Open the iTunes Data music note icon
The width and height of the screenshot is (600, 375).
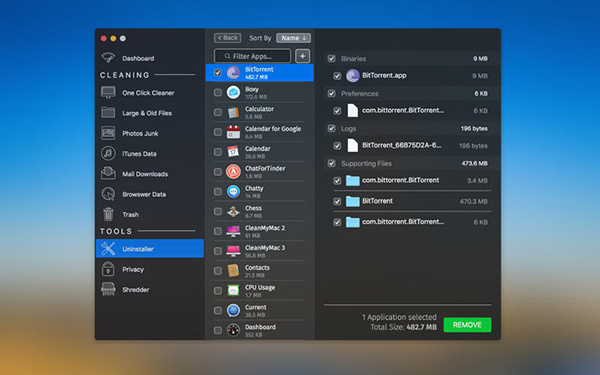tap(108, 153)
